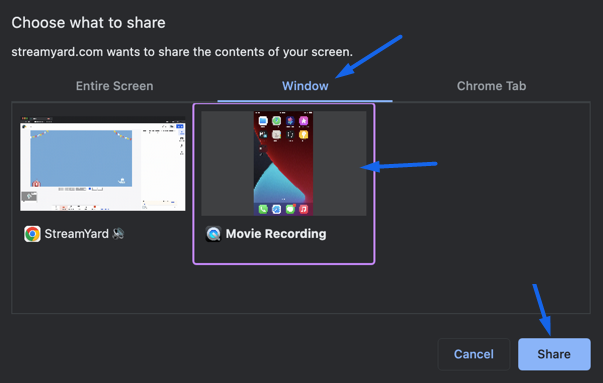
Task: Click the Safari icon in the iPhone preview dock
Action: [x=277, y=209]
